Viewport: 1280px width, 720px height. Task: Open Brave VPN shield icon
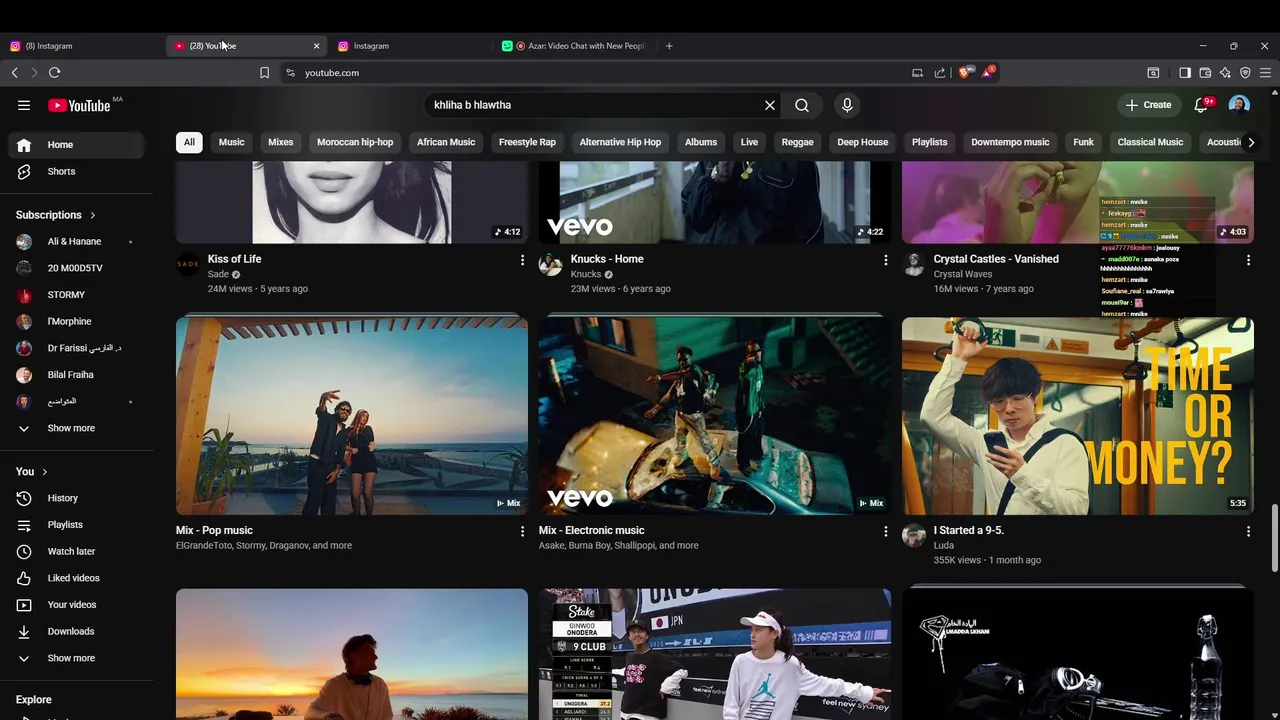pos(1245,73)
